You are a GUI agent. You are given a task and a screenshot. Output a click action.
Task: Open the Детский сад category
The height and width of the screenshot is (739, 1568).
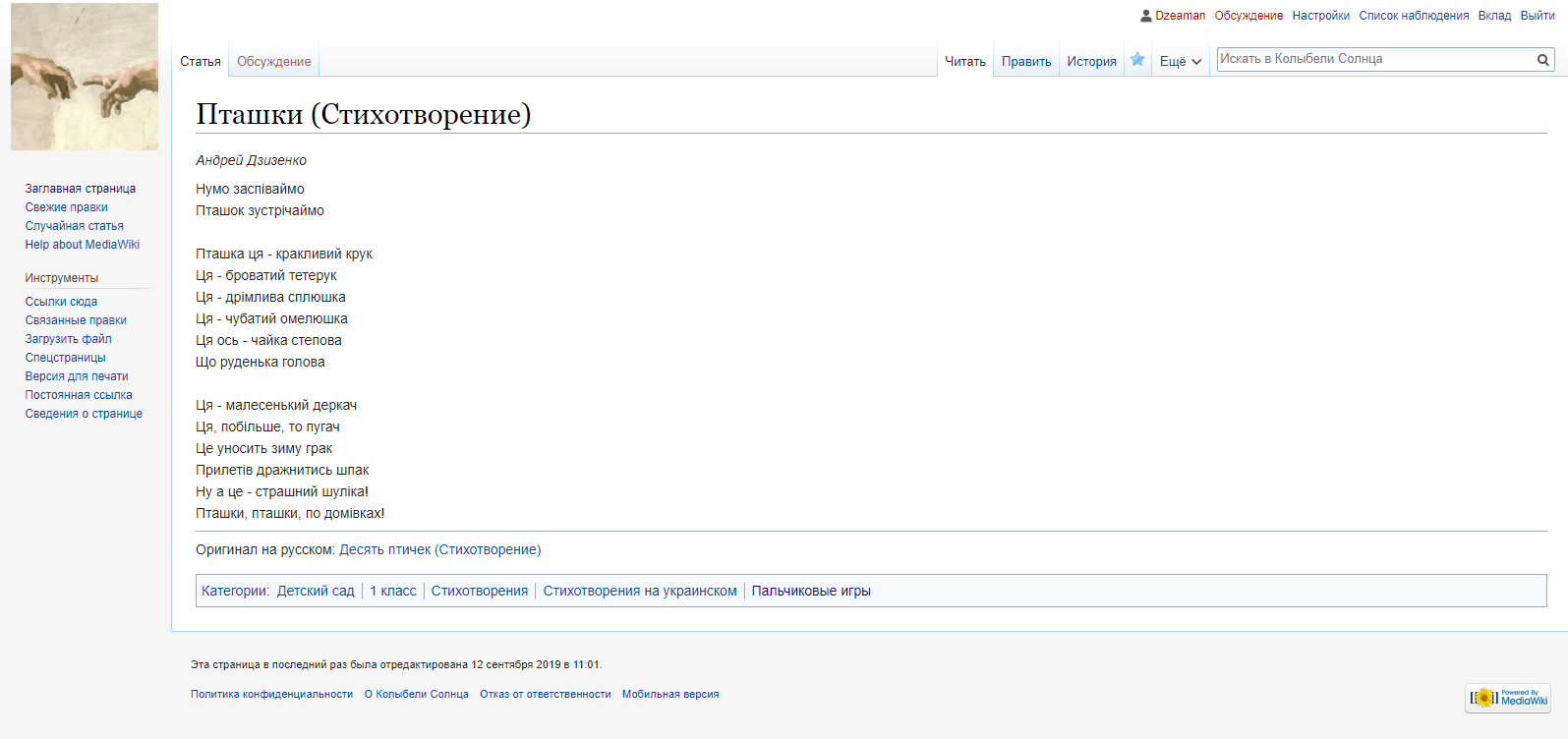click(x=316, y=591)
